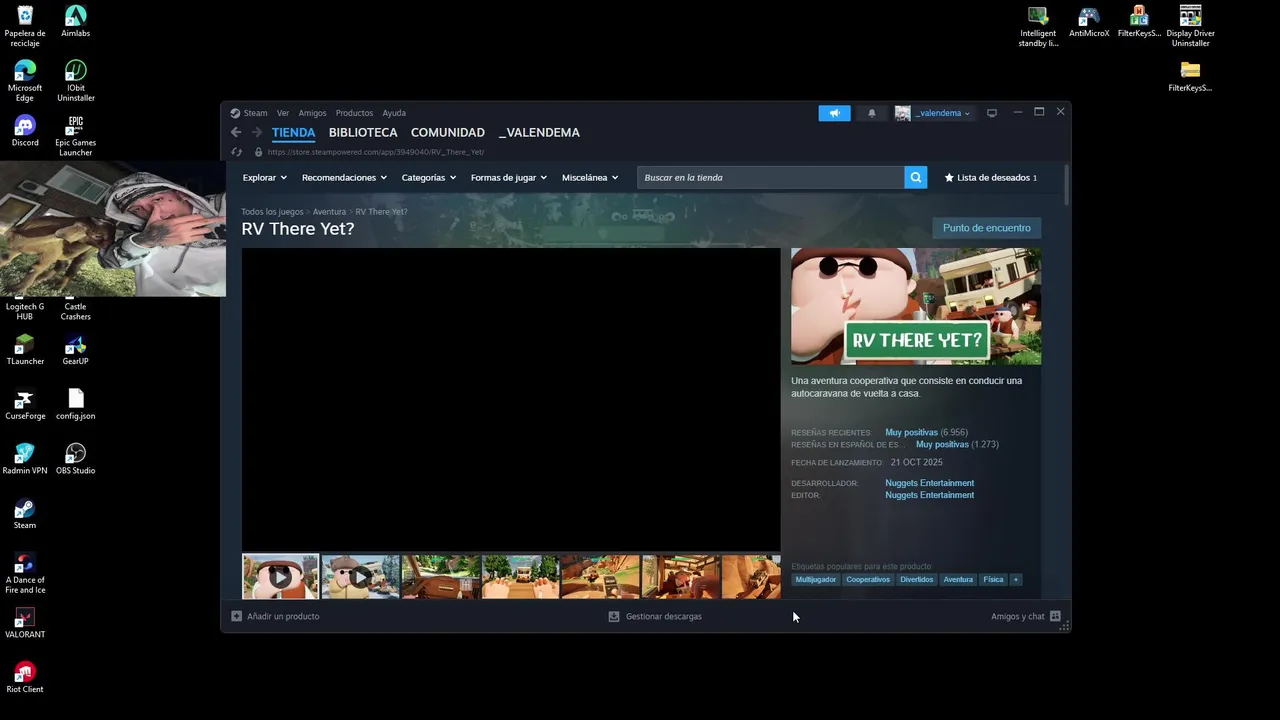The width and height of the screenshot is (1280, 720).
Task: Launch VALORANT desktop icon
Action: coord(25,623)
